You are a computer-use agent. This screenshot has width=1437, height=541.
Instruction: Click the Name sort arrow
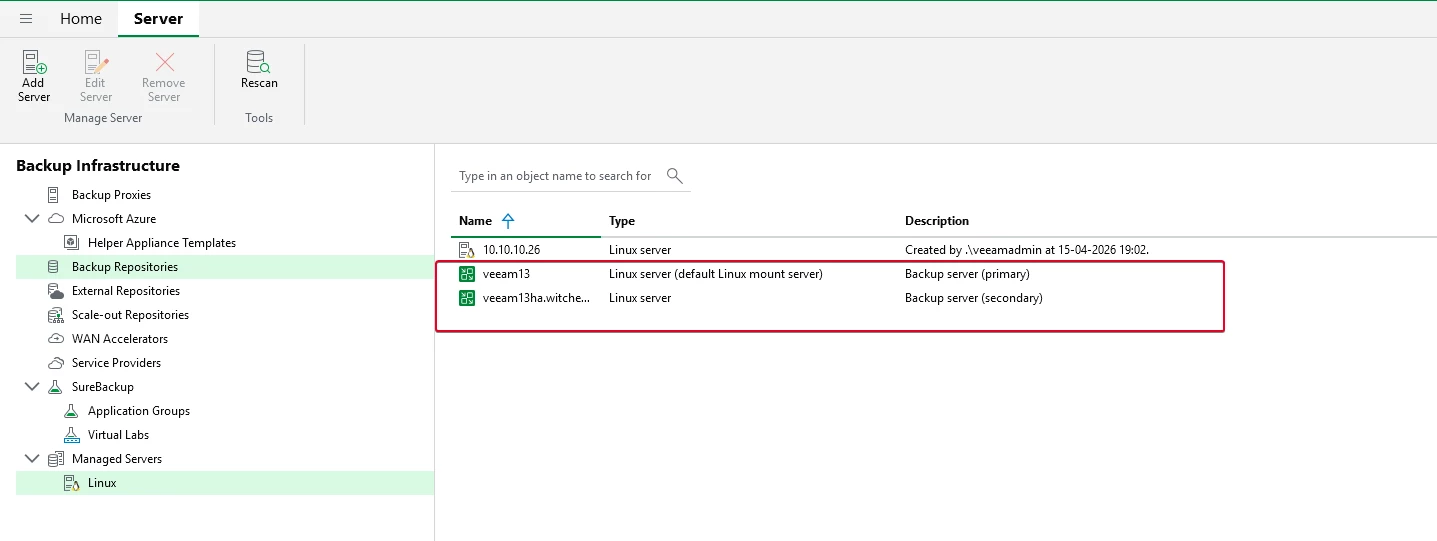pos(508,221)
